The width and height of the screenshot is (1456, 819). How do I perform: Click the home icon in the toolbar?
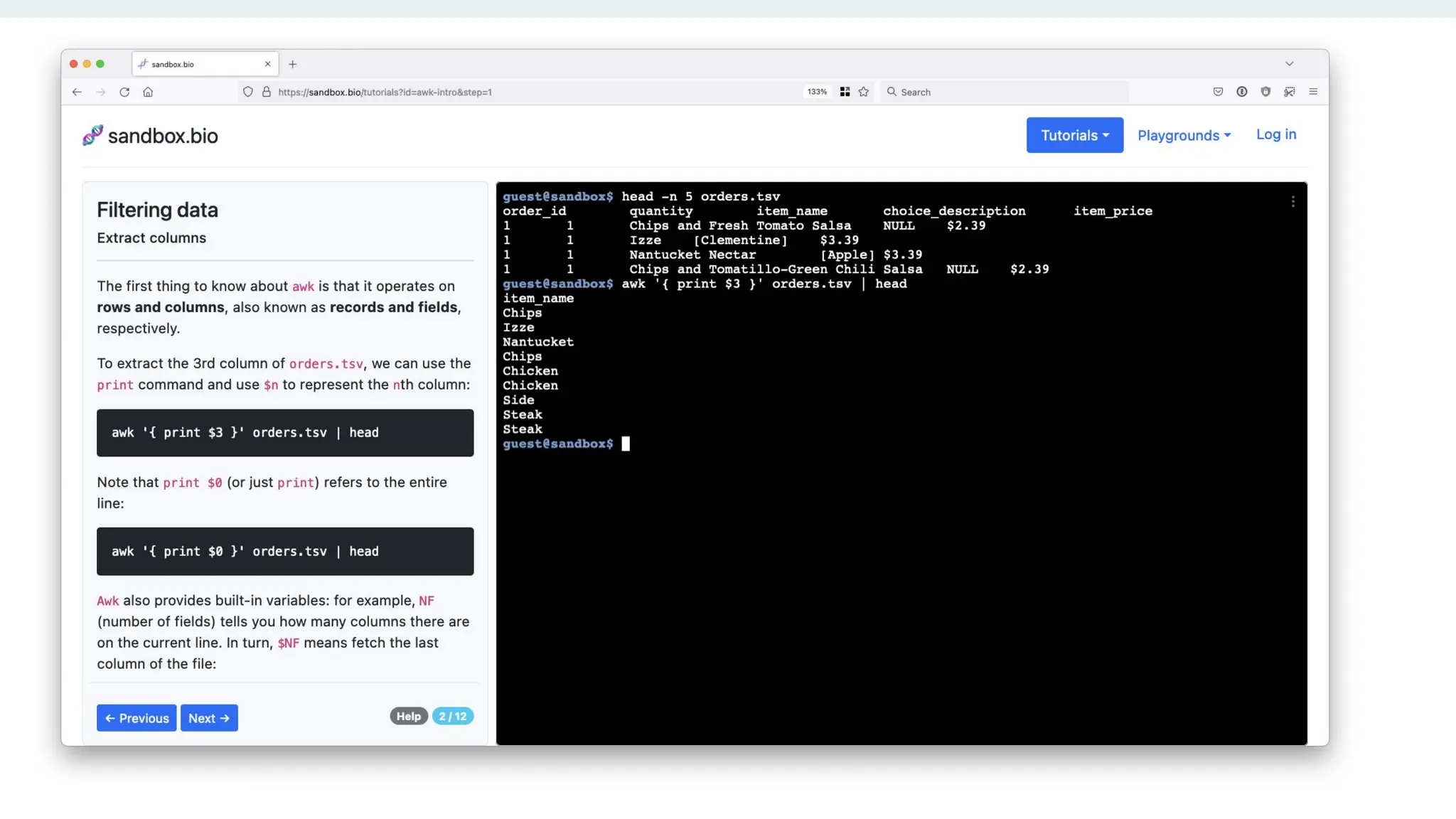148,92
